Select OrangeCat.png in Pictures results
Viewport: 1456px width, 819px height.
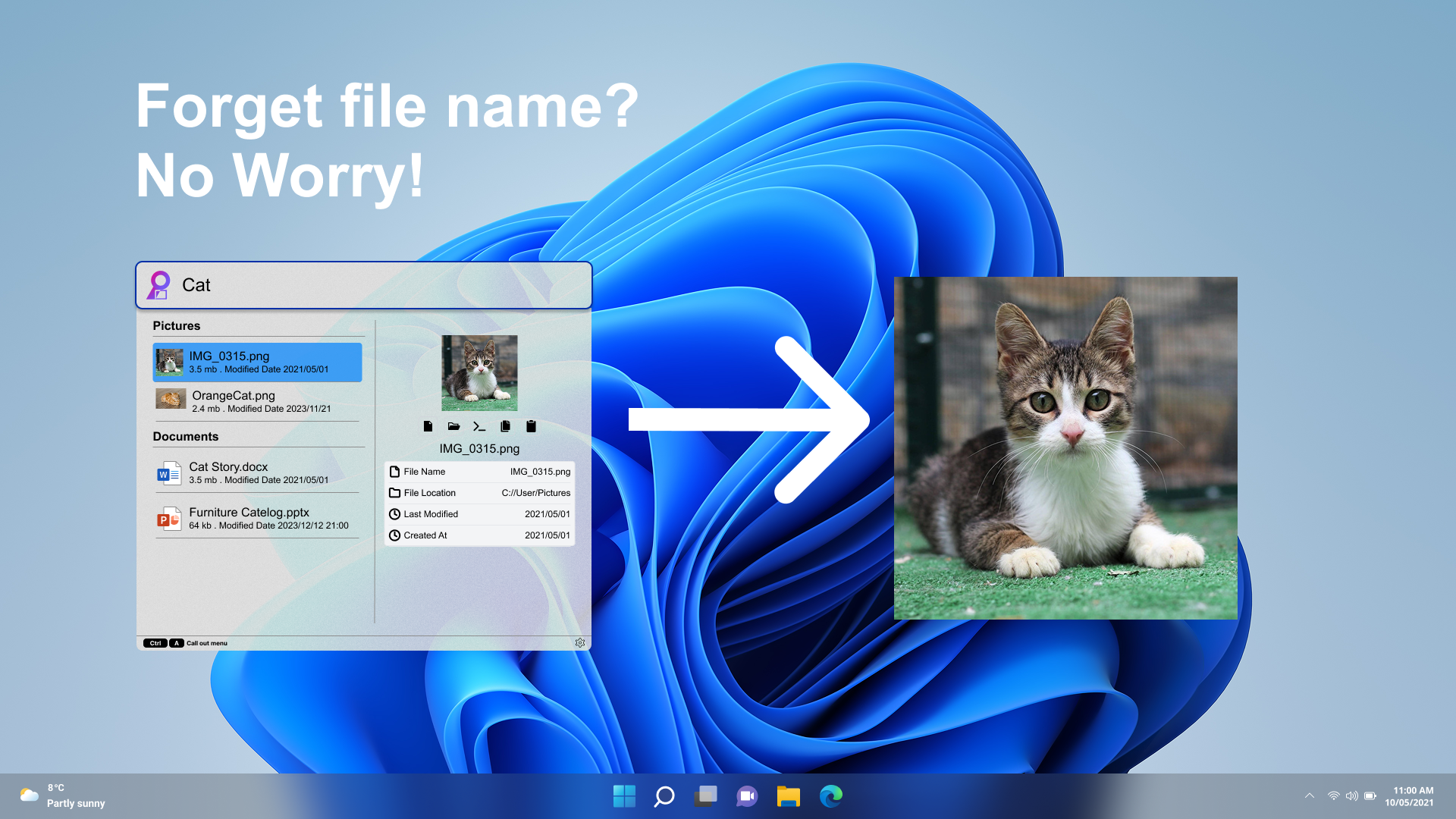point(258,400)
